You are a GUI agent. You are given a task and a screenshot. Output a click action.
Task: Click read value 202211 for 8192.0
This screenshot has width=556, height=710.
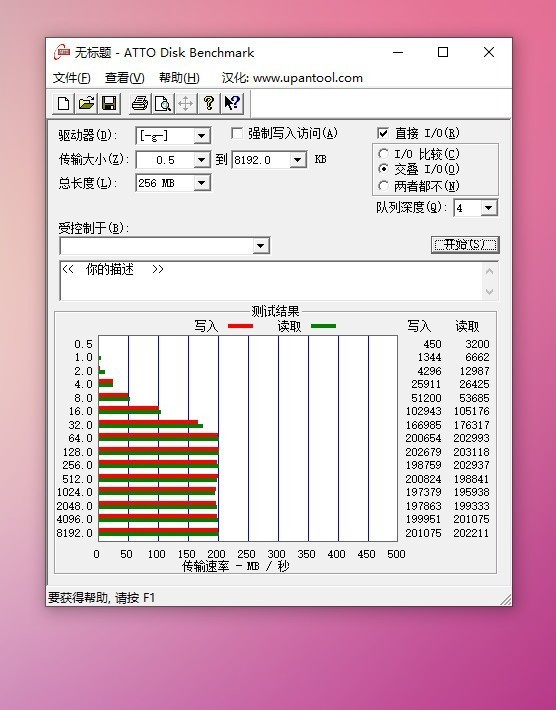click(x=471, y=533)
